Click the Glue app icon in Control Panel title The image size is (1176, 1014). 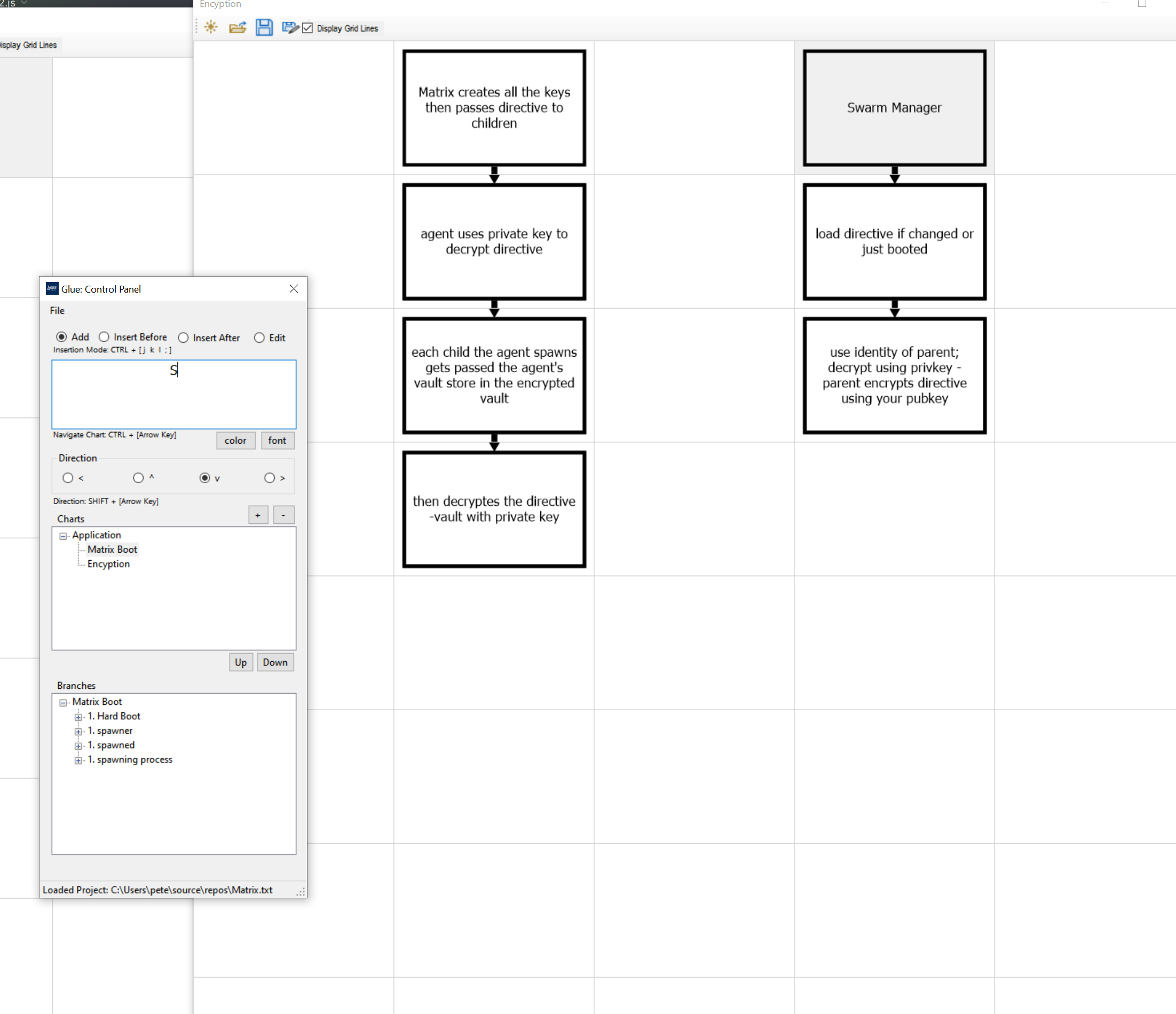(52, 288)
